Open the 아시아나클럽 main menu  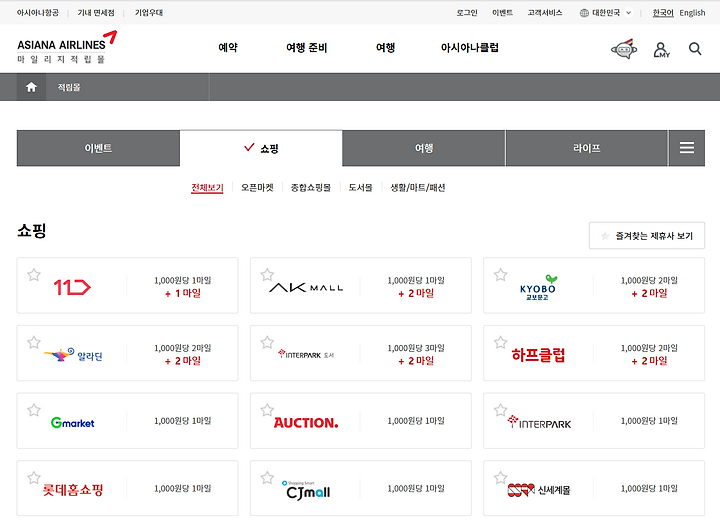[x=469, y=48]
